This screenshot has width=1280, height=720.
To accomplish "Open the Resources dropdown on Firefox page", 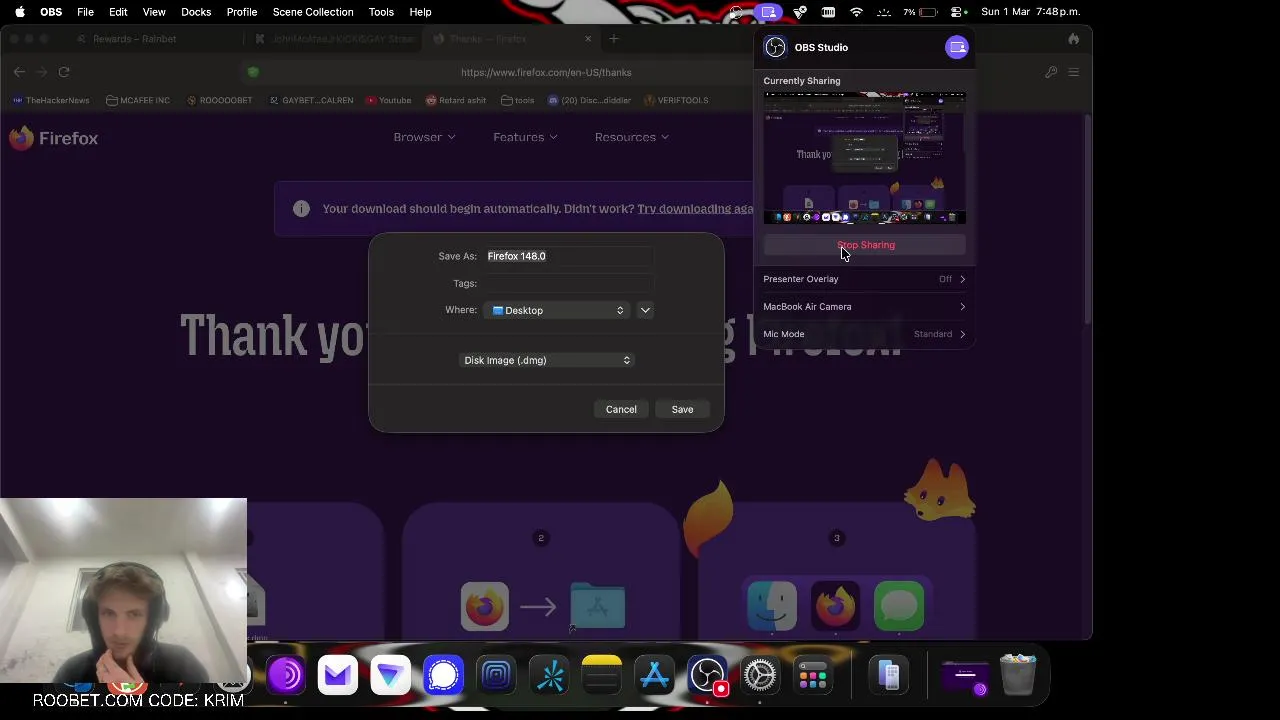I will (x=631, y=137).
